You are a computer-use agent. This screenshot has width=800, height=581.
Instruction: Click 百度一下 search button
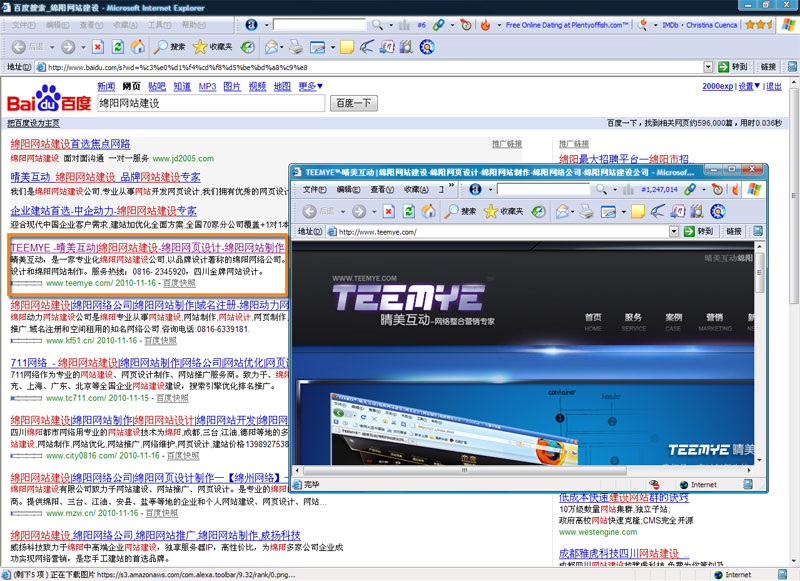(354, 103)
